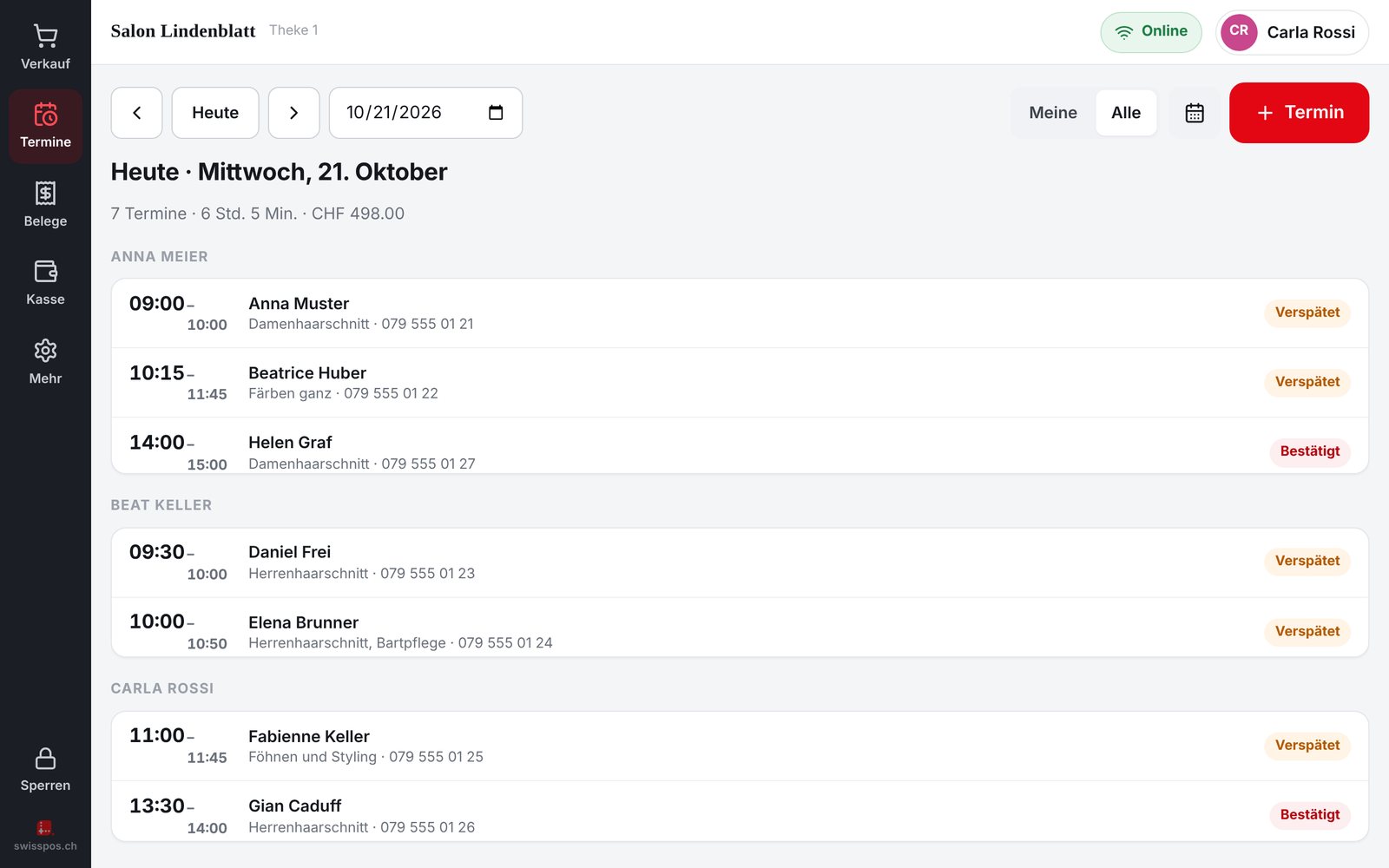Viewport: 1389px width, 868px height.
Task: Open the Verkauf cart section
Action: pos(45,48)
